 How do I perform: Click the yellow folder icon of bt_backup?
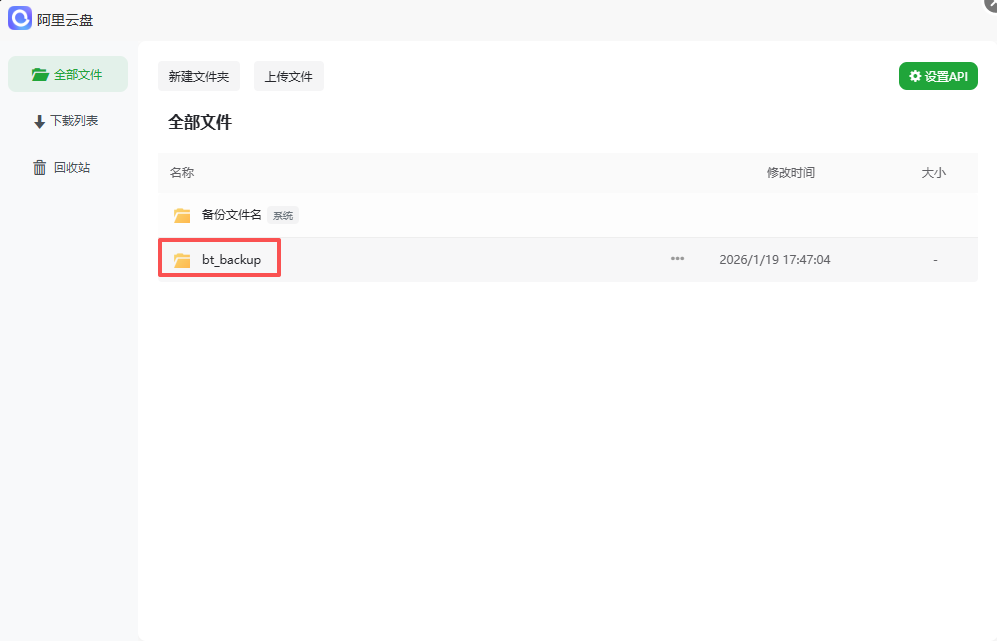click(180, 258)
